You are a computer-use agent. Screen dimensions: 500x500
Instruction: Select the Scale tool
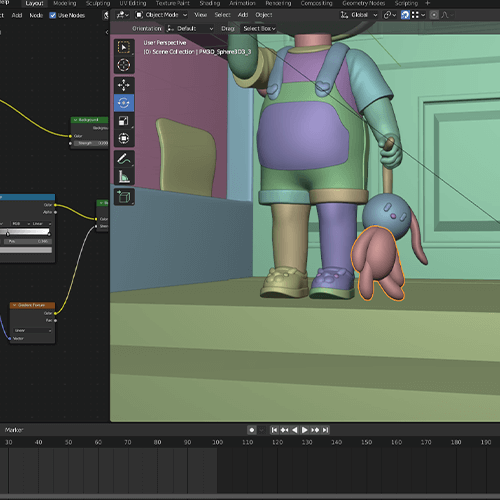124,120
